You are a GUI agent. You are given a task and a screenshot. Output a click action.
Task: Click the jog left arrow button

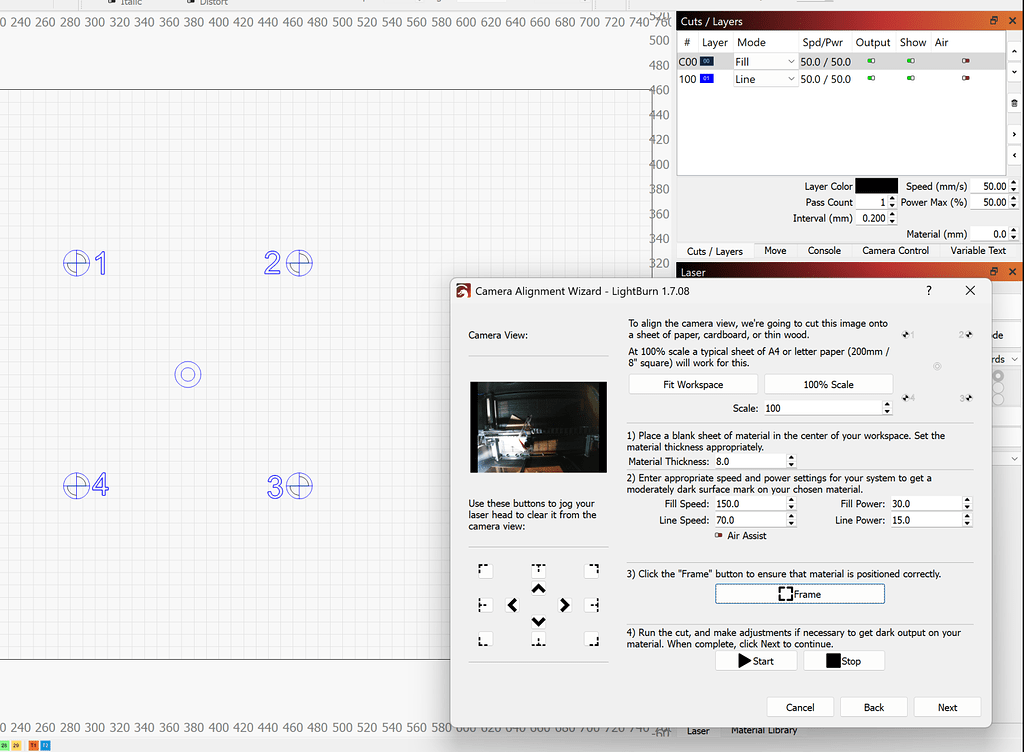pos(513,605)
